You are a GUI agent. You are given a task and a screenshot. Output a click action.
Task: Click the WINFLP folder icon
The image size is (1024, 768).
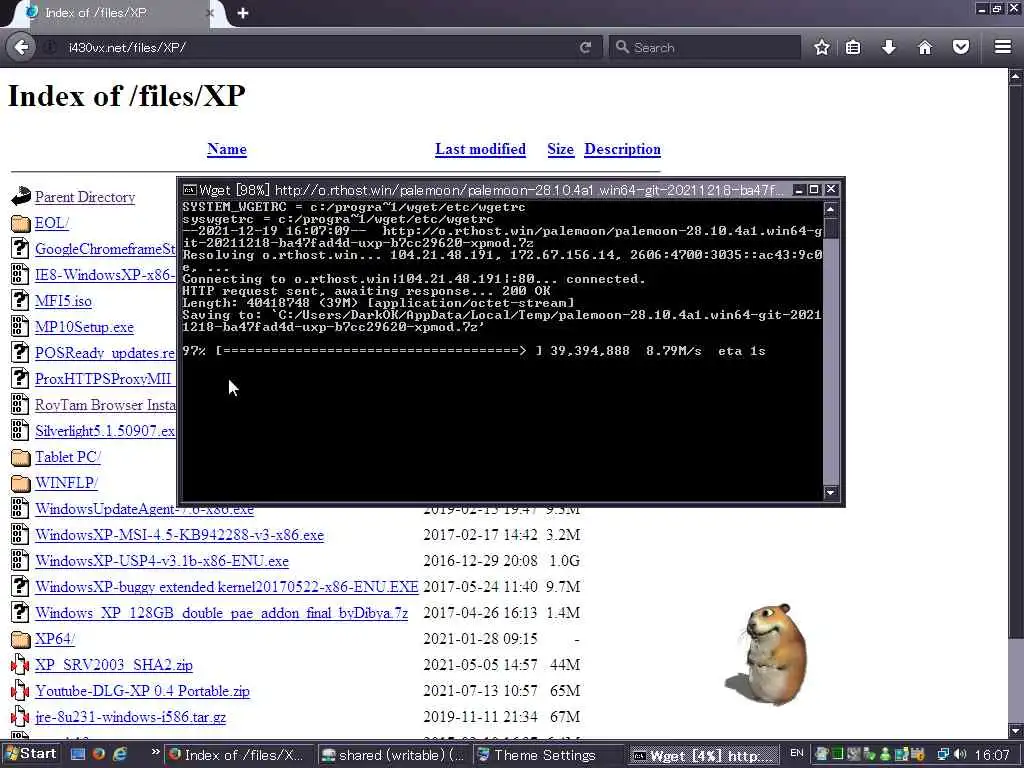pyautogui.click(x=21, y=483)
